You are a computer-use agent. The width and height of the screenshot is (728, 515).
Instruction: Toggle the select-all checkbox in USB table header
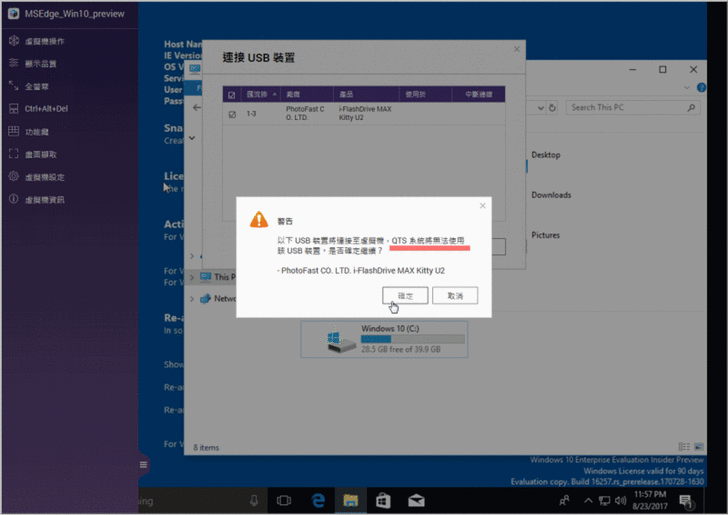pyautogui.click(x=232, y=95)
